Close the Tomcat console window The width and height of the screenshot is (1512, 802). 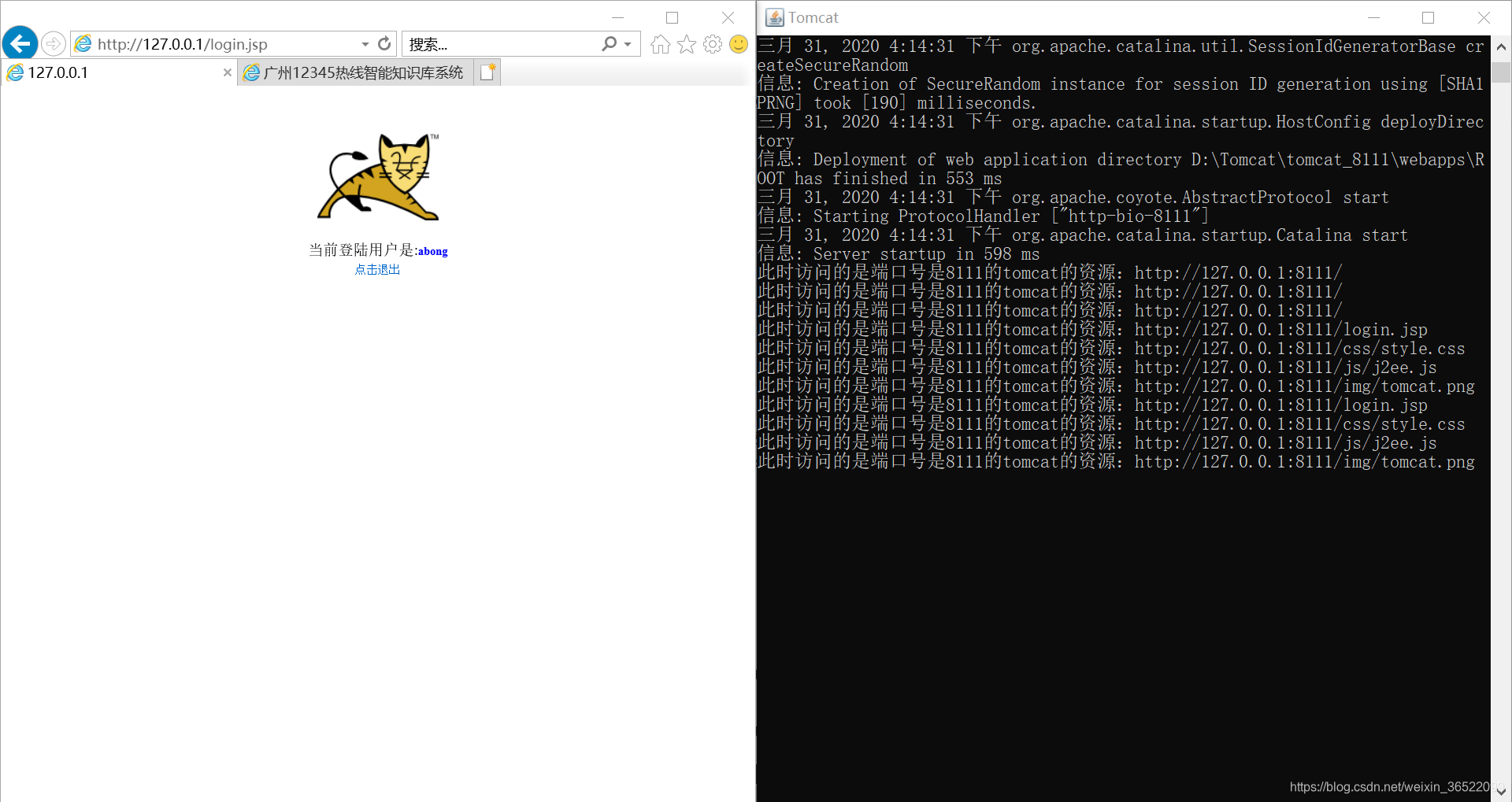click(x=1484, y=17)
